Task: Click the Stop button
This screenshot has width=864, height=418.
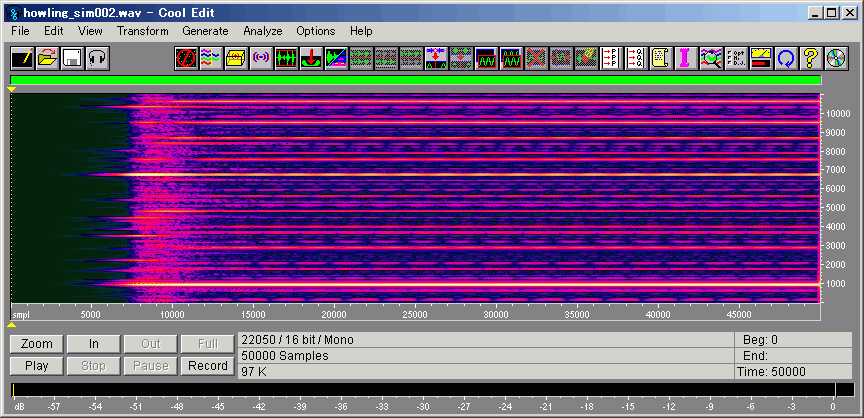Action: click(94, 366)
